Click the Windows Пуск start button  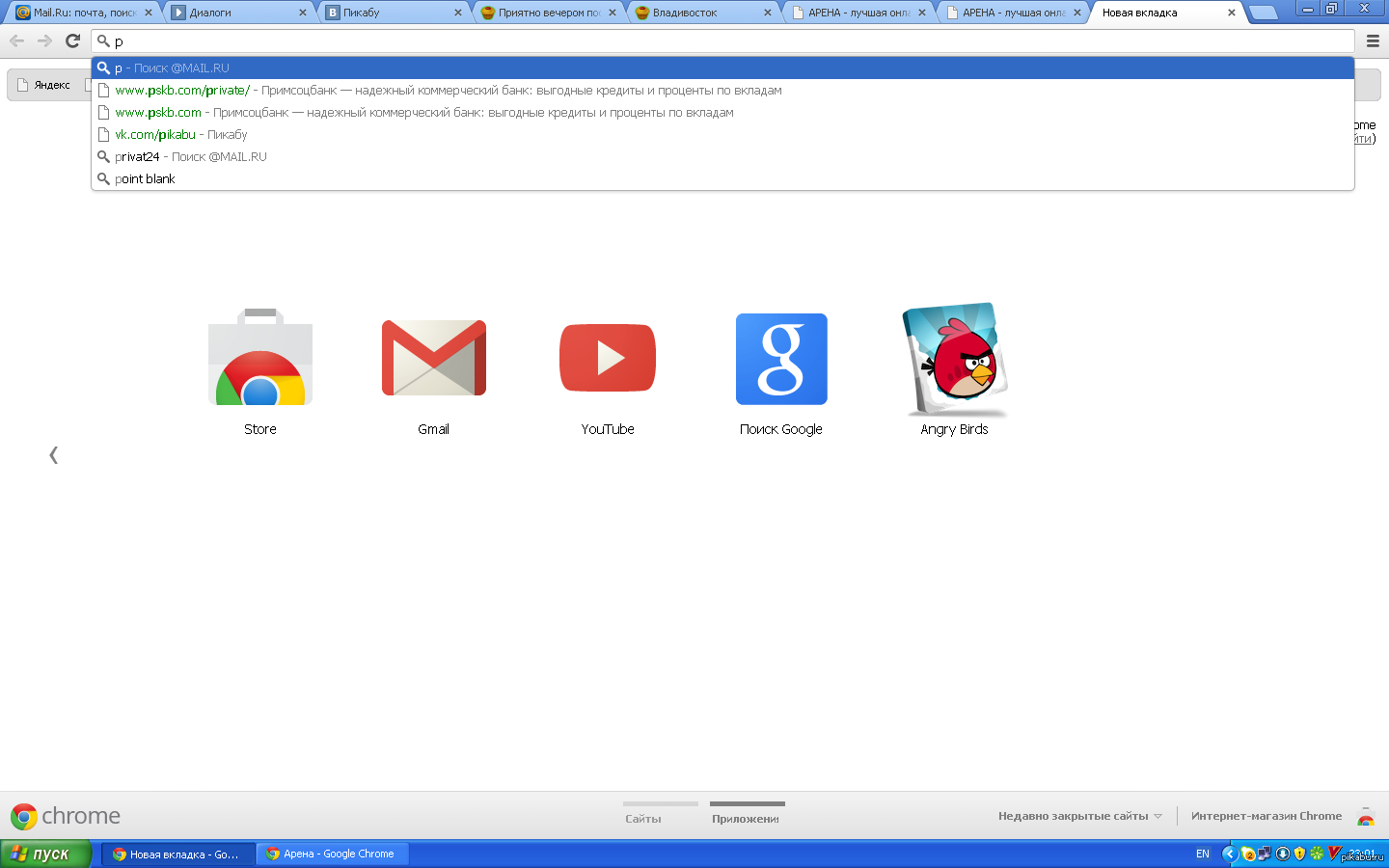pyautogui.click(x=45, y=854)
